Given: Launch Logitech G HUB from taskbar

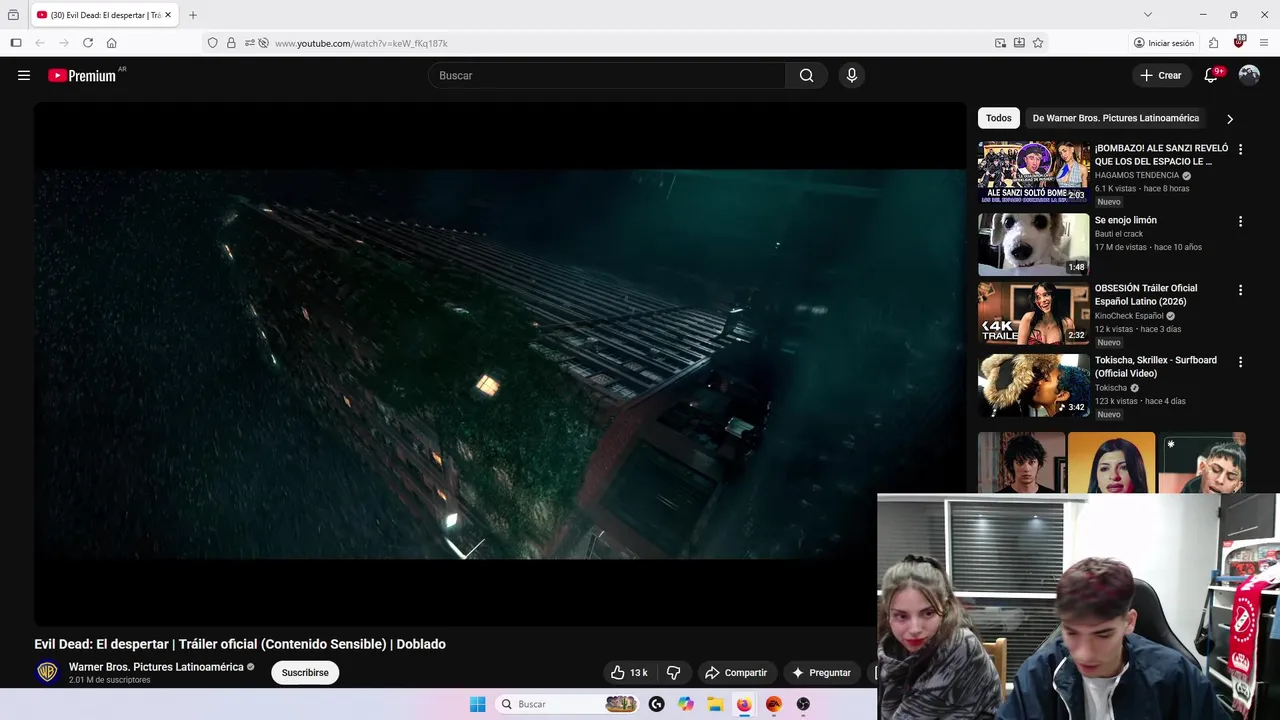Looking at the screenshot, I should [656, 704].
